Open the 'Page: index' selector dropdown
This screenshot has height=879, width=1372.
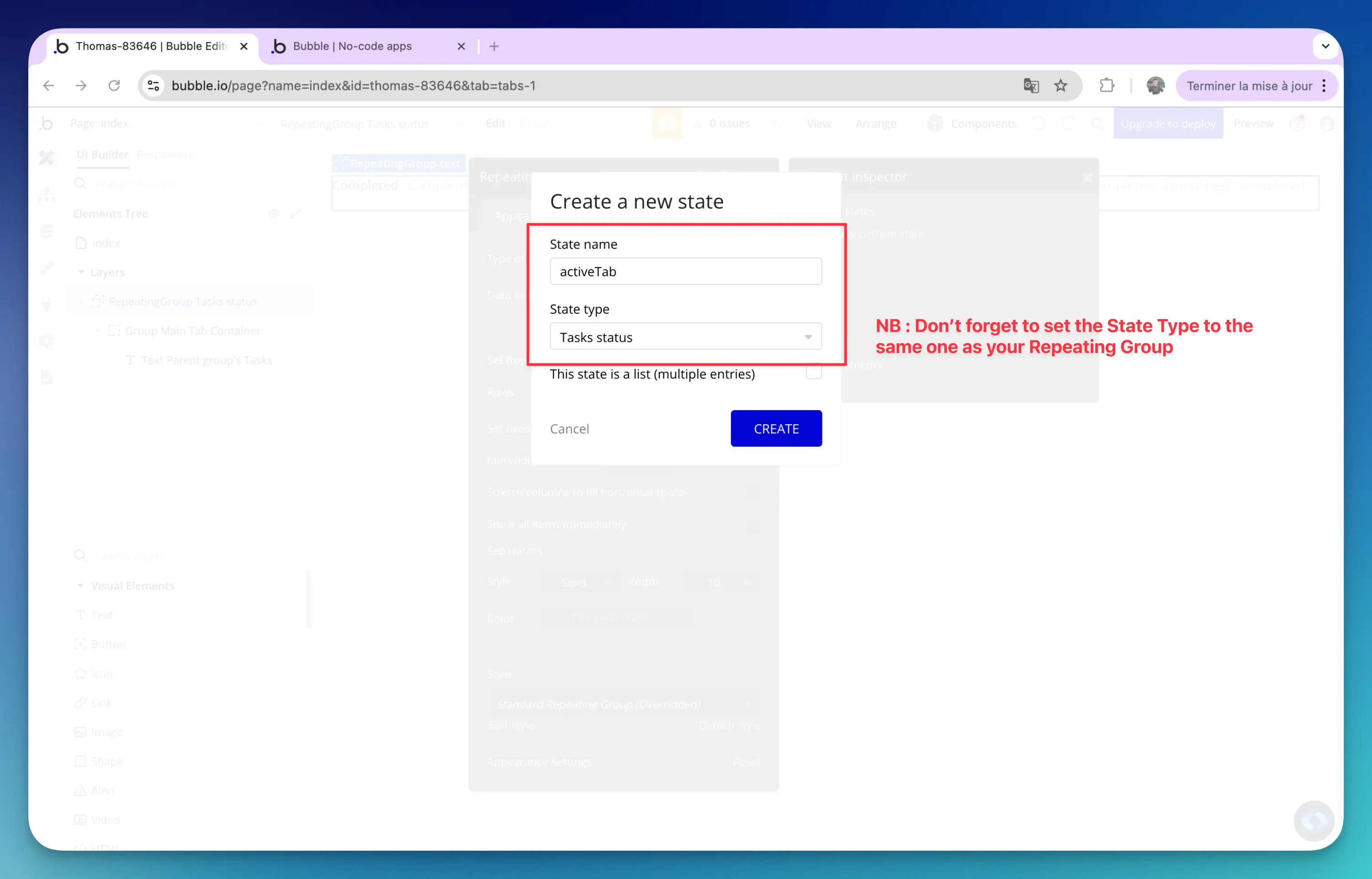(167, 123)
